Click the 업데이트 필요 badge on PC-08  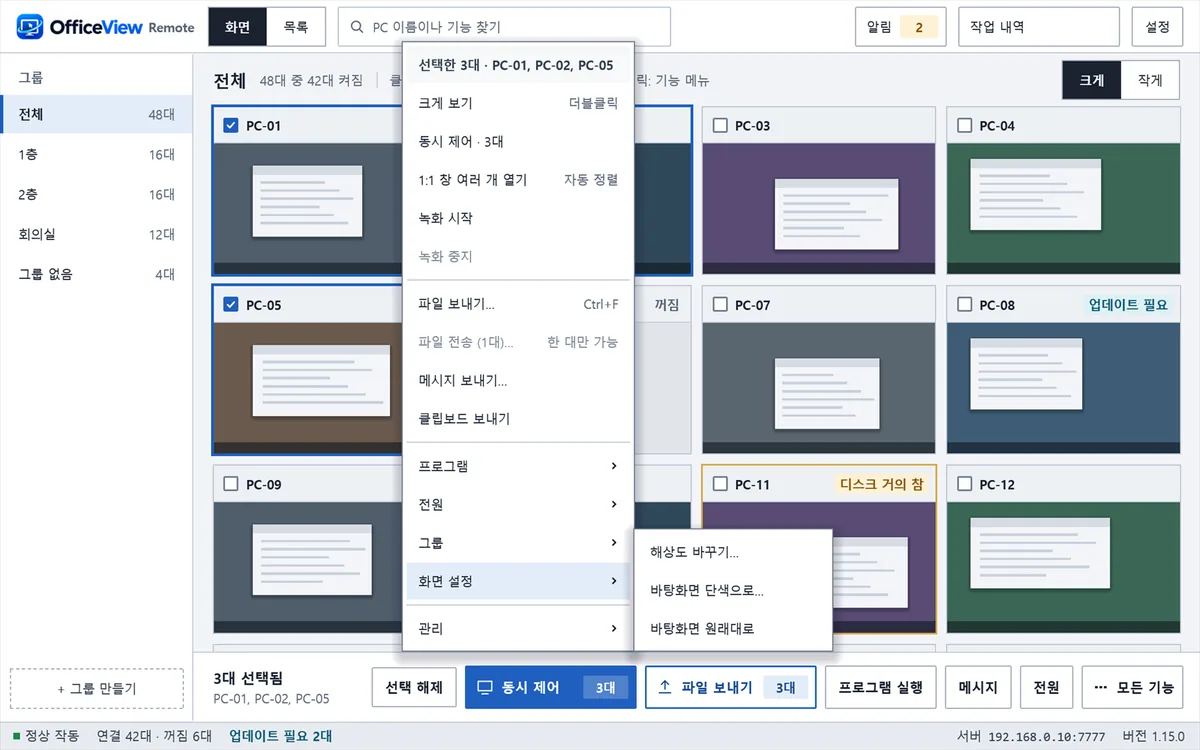[1128, 305]
